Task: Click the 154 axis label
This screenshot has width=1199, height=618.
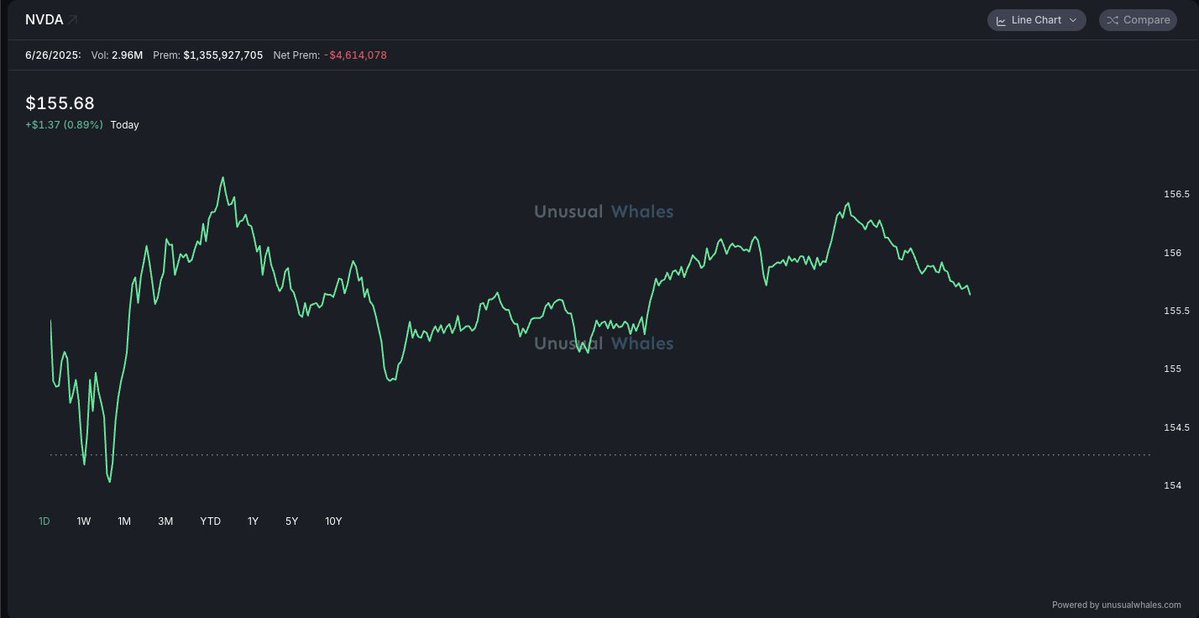Action: (x=1171, y=486)
